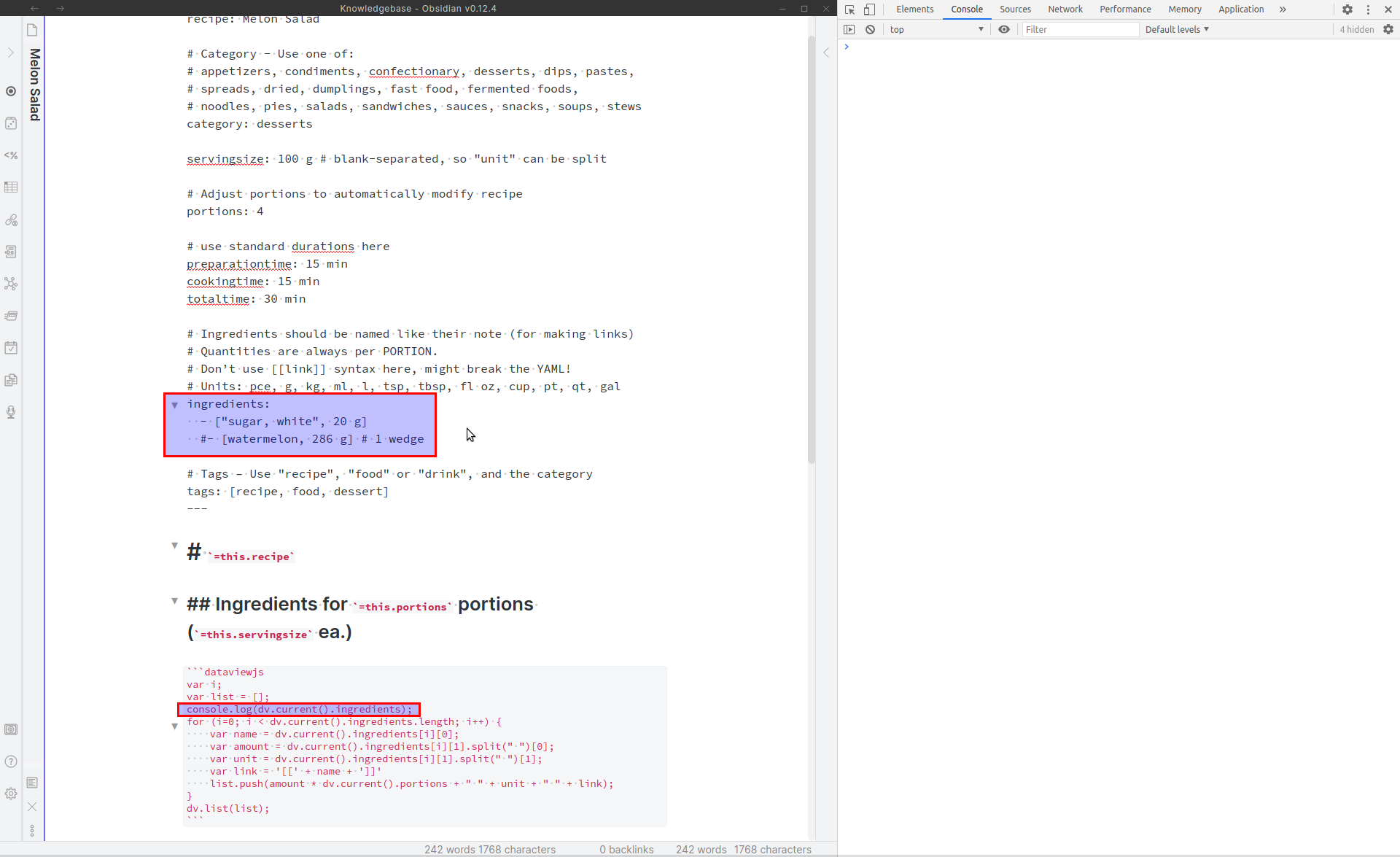Open a random note with the dice icon
Image resolution: width=1400 pixels, height=857 pixels.
11,123
